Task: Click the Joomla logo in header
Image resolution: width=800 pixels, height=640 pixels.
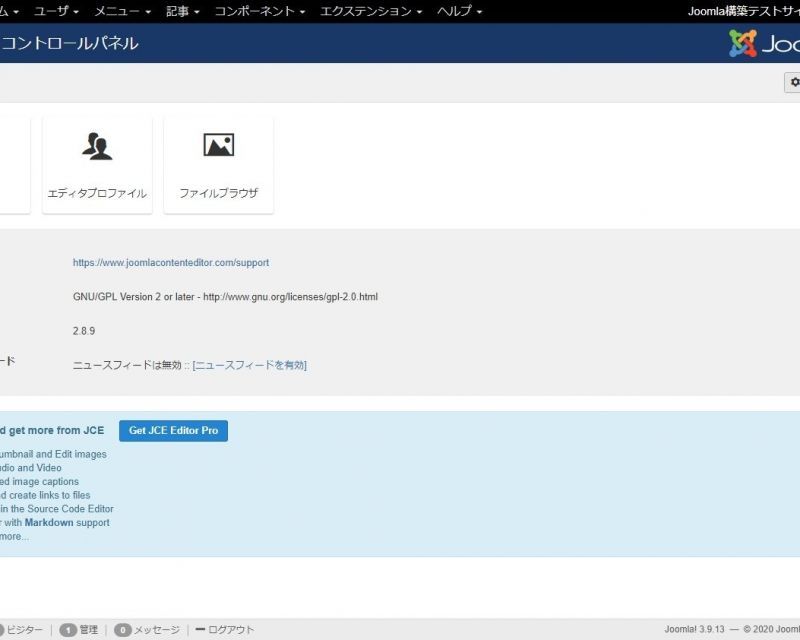Action: [x=764, y=43]
